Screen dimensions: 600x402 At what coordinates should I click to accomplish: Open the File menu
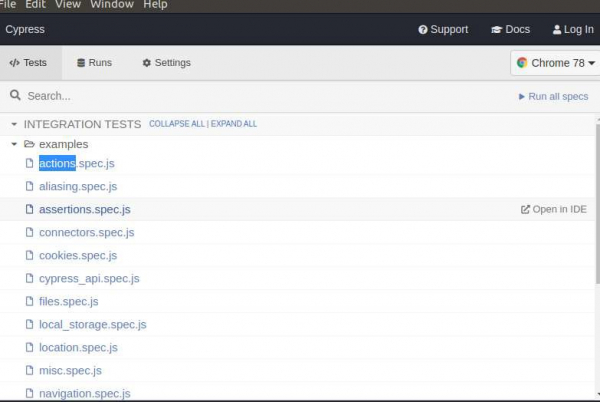coord(8,5)
